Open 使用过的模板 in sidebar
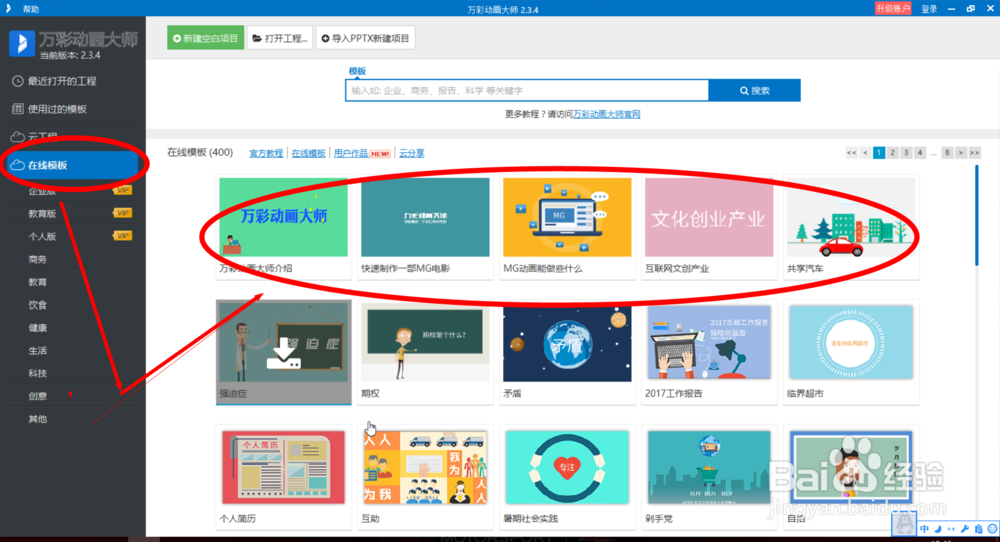Image resolution: width=1000 pixels, height=542 pixels. (x=57, y=109)
